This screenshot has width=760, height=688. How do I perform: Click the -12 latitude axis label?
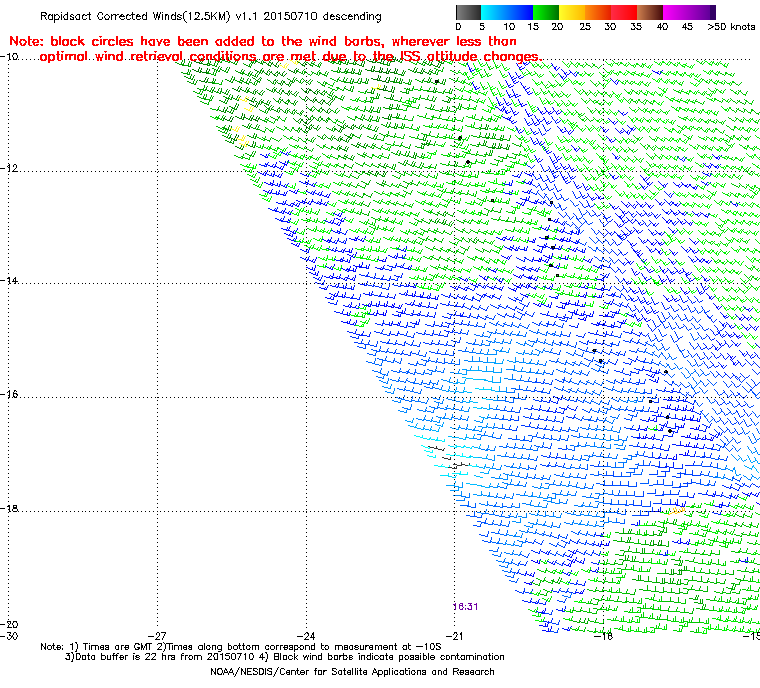(9, 168)
